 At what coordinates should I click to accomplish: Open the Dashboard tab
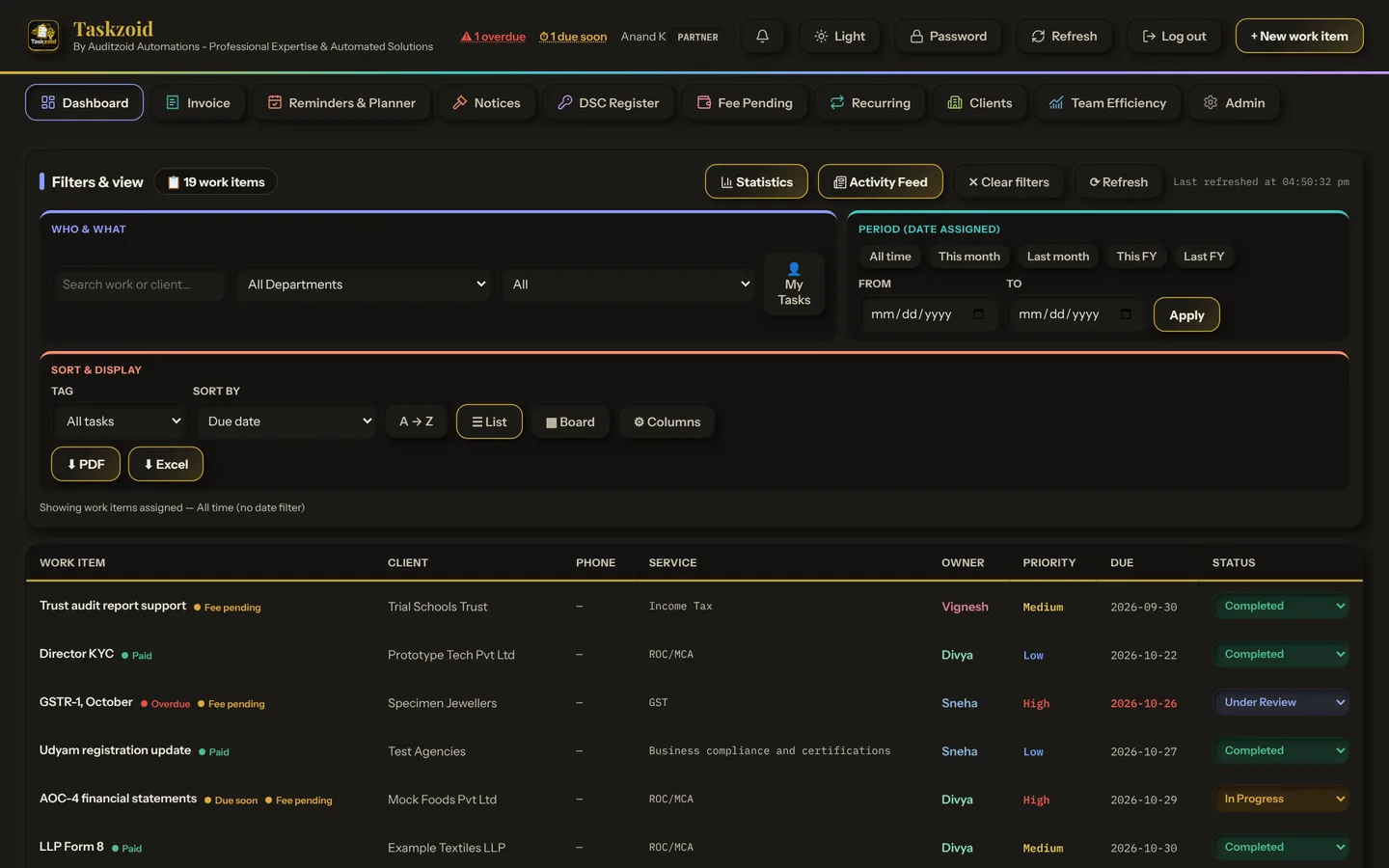85,102
